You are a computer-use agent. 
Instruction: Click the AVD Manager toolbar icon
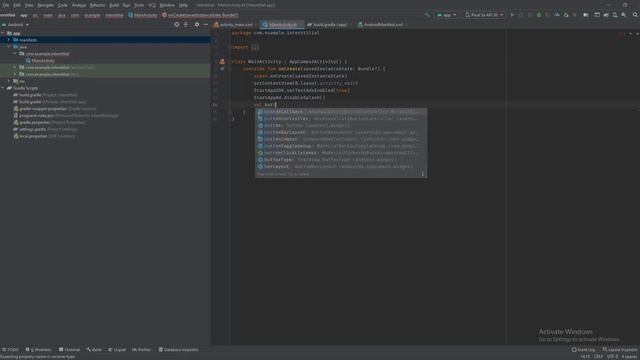[x=615, y=15]
